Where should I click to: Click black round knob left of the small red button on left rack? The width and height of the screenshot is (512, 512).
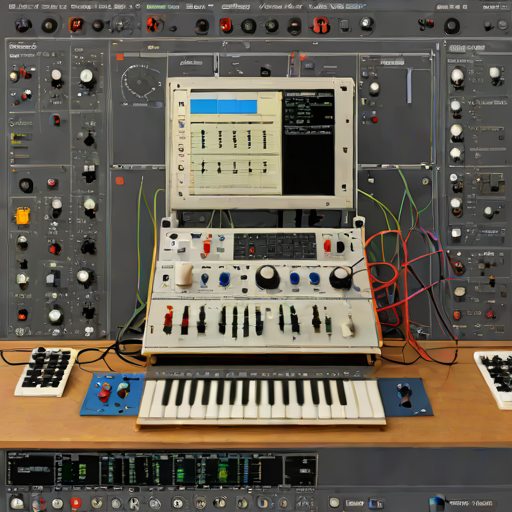tap(26, 185)
